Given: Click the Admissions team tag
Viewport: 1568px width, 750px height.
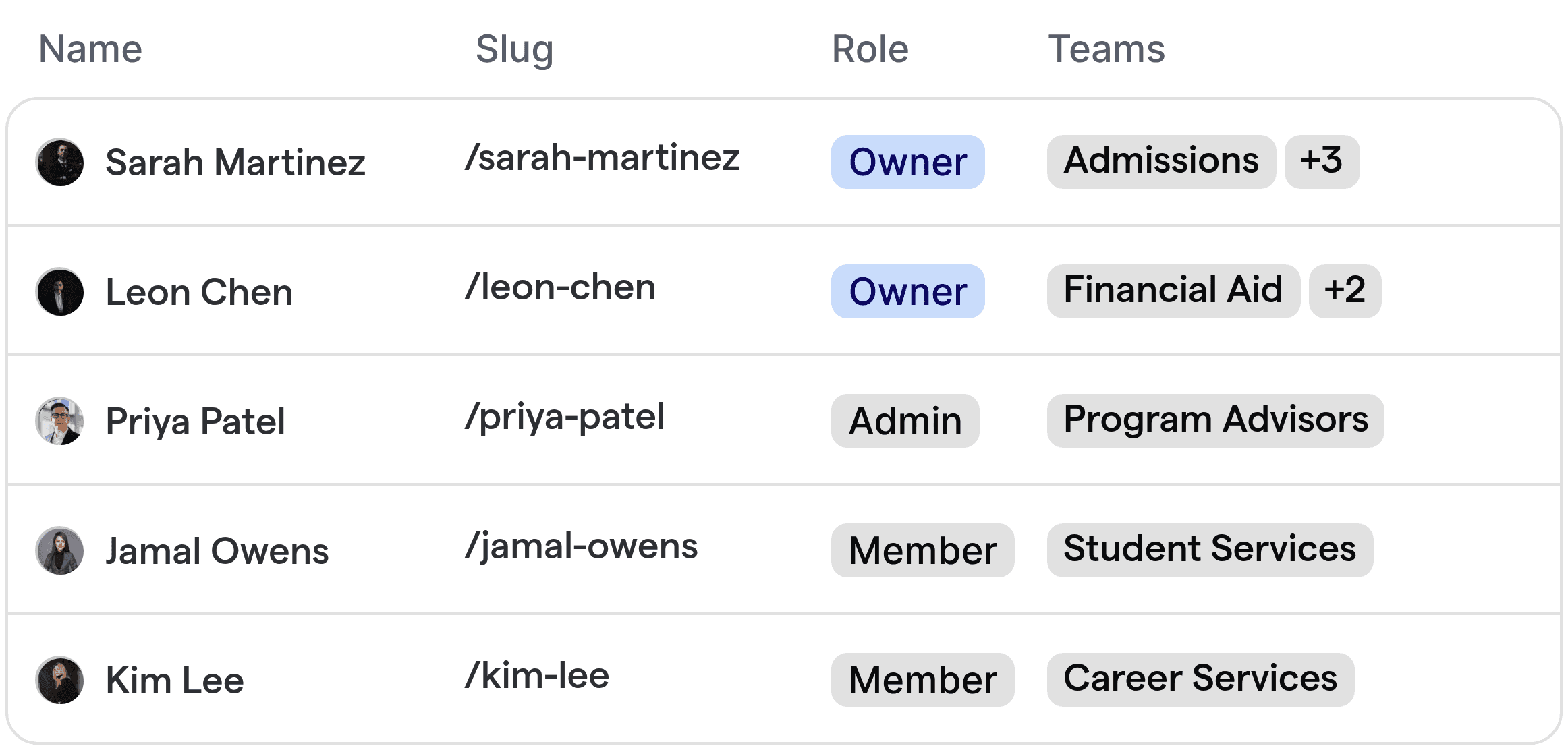Looking at the screenshot, I should coord(1160,162).
